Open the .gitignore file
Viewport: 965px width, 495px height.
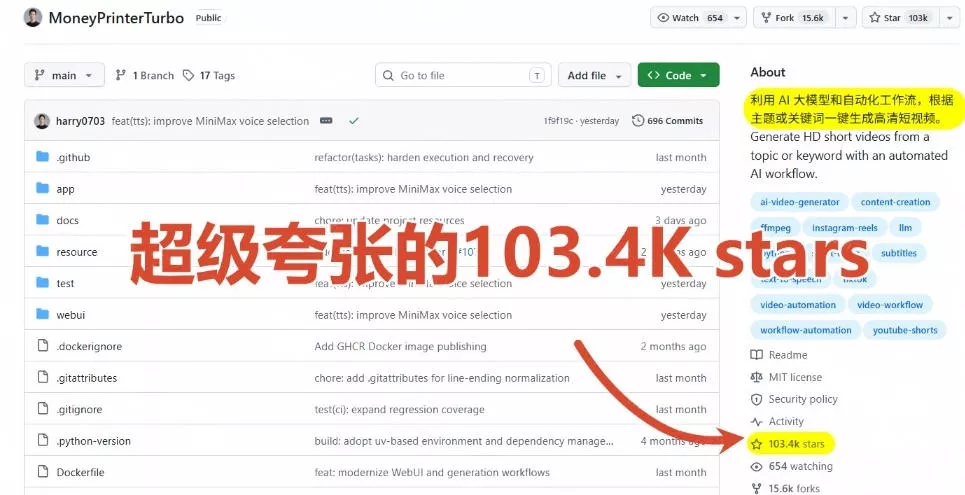(x=79, y=409)
